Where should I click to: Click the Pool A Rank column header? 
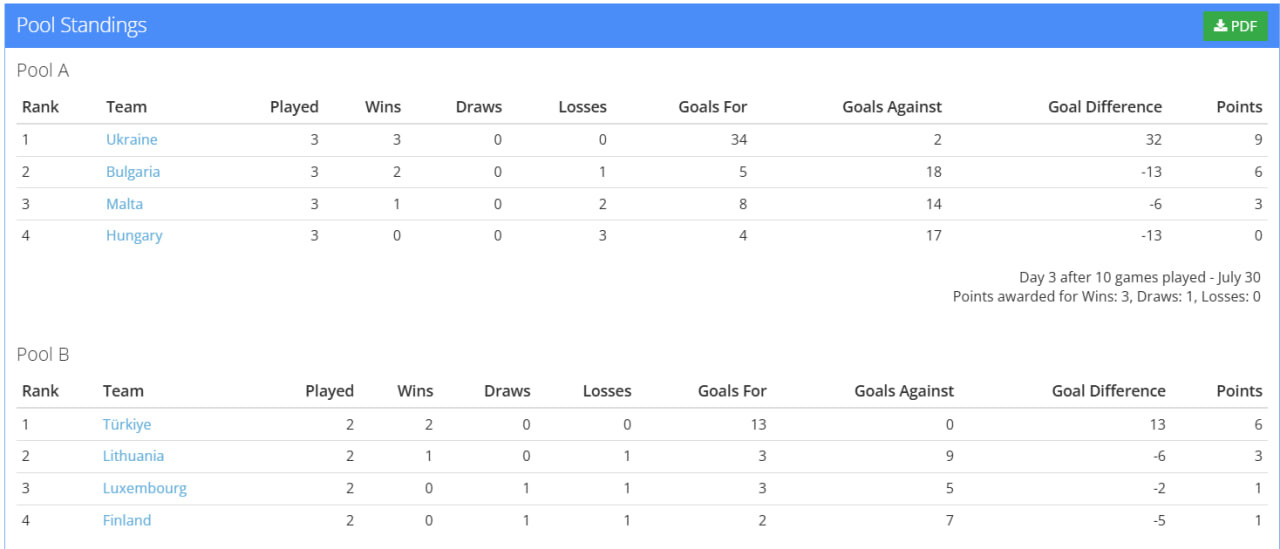[x=40, y=107]
